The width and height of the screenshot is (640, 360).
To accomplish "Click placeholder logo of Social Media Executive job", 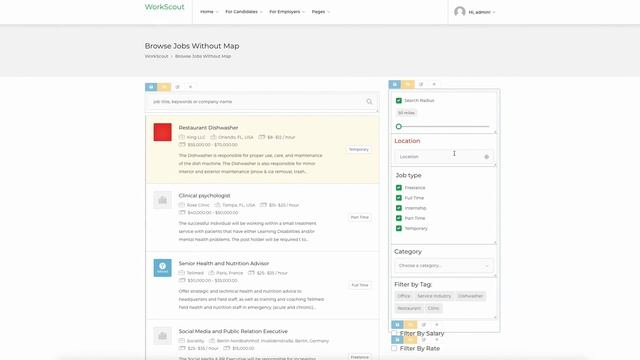I will click(x=162, y=336).
